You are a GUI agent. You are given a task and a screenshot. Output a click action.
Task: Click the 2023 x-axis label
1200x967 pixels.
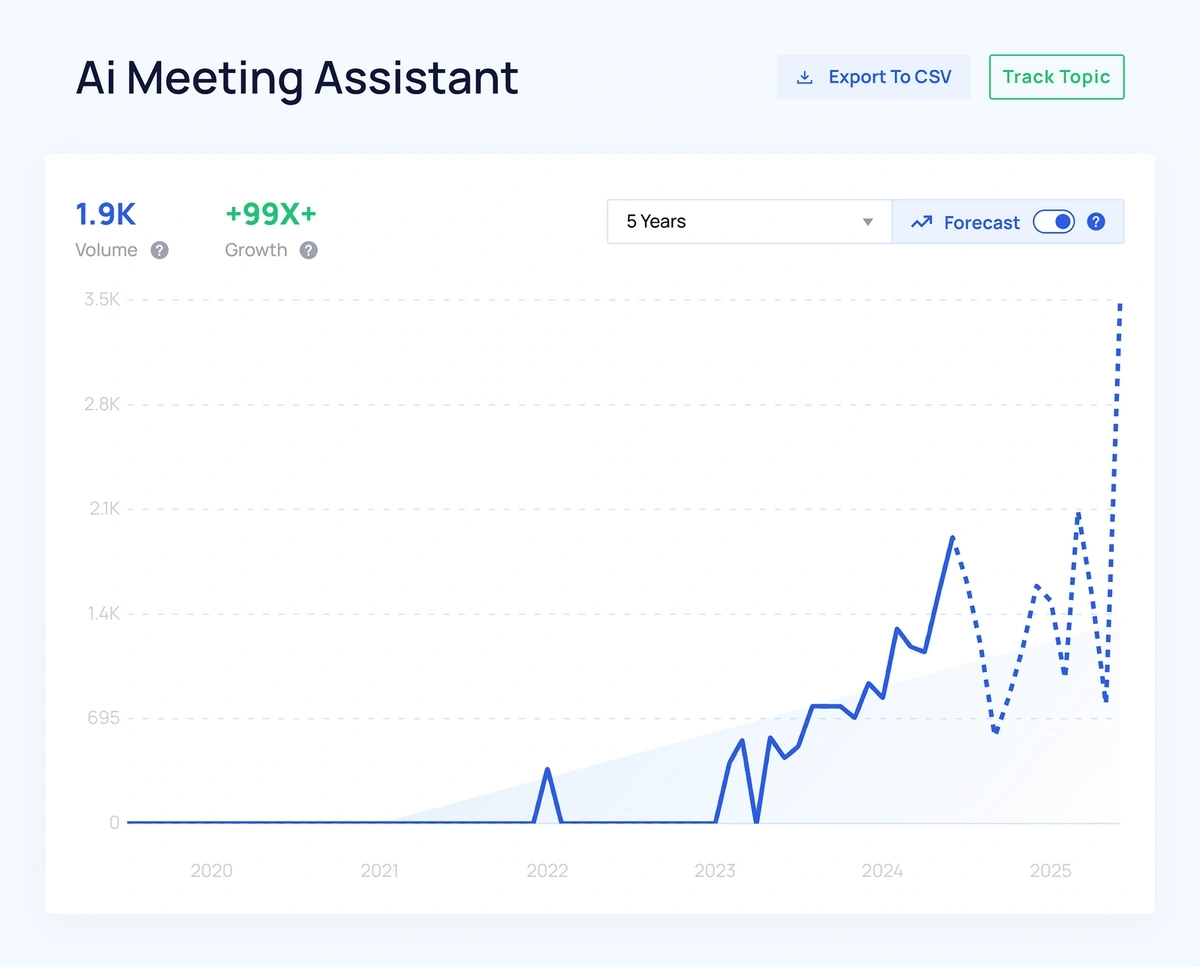[715, 871]
